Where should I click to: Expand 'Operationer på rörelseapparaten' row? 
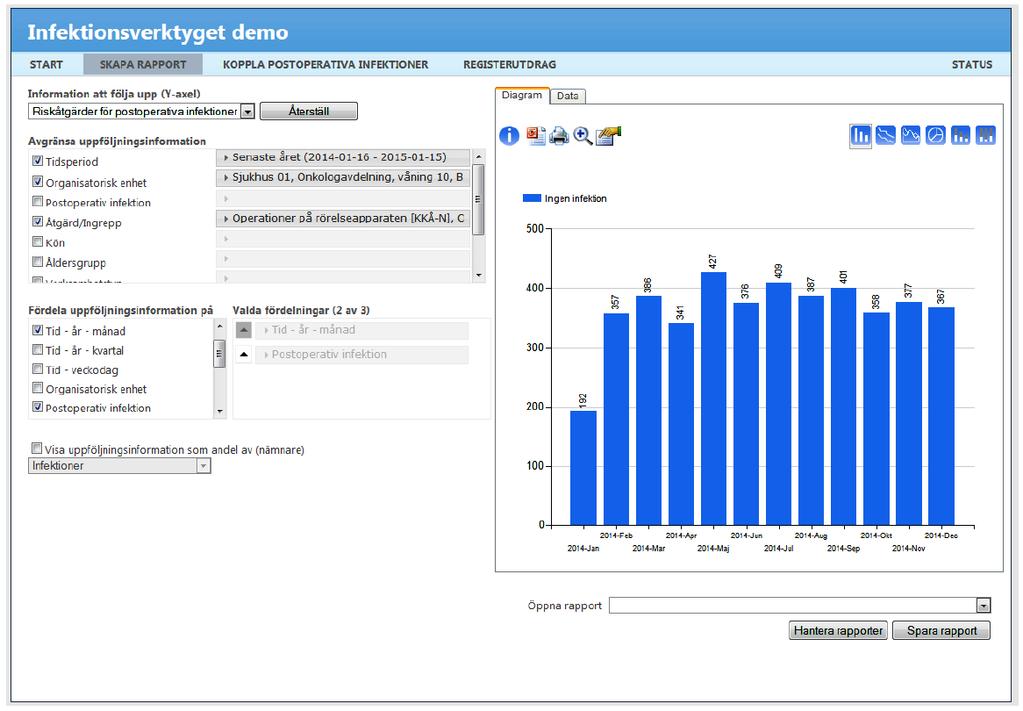click(x=343, y=219)
